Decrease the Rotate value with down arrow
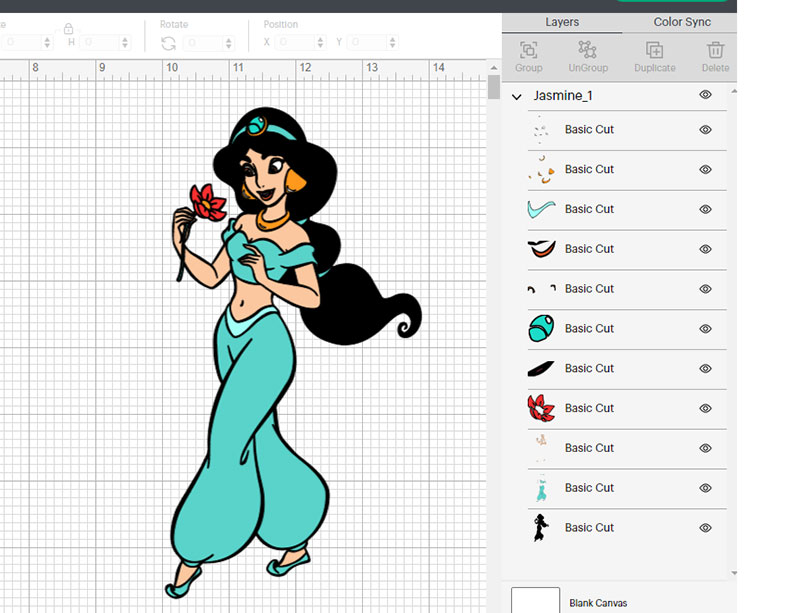The height and width of the screenshot is (613, 800). (x=229, y=46)
